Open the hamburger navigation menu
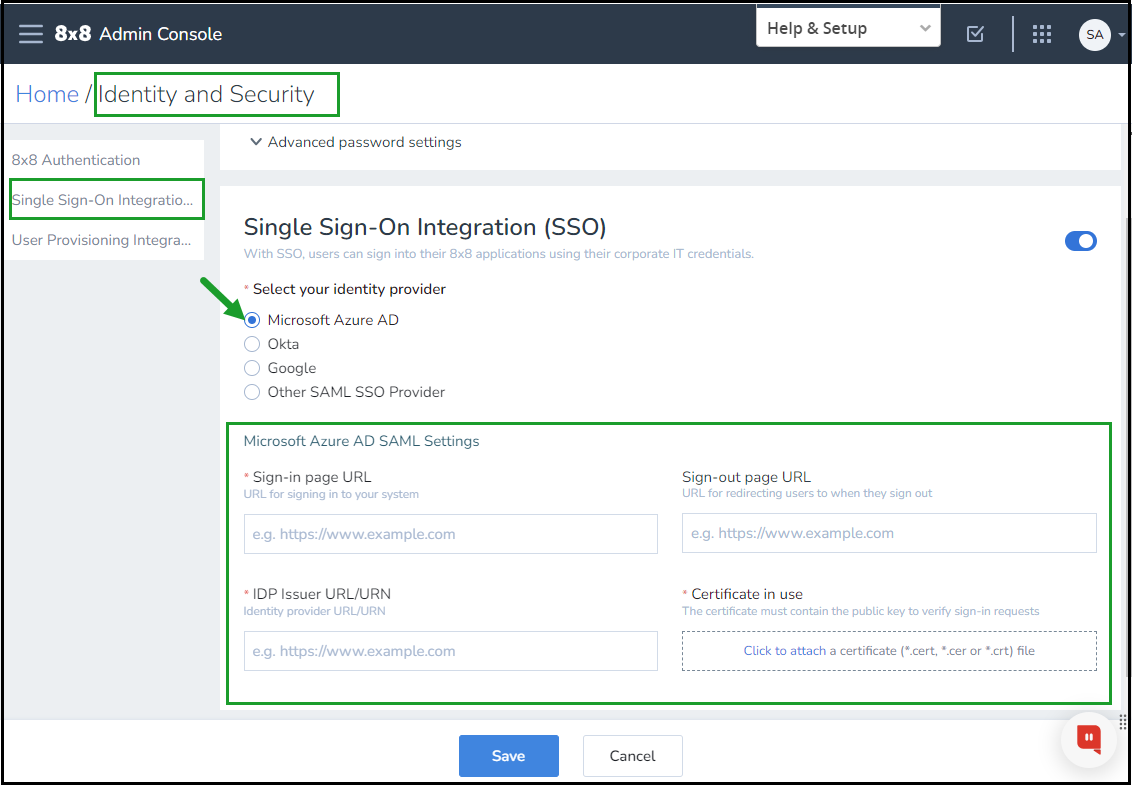This screenshot has height=785, width=1132. click(31, 34)
